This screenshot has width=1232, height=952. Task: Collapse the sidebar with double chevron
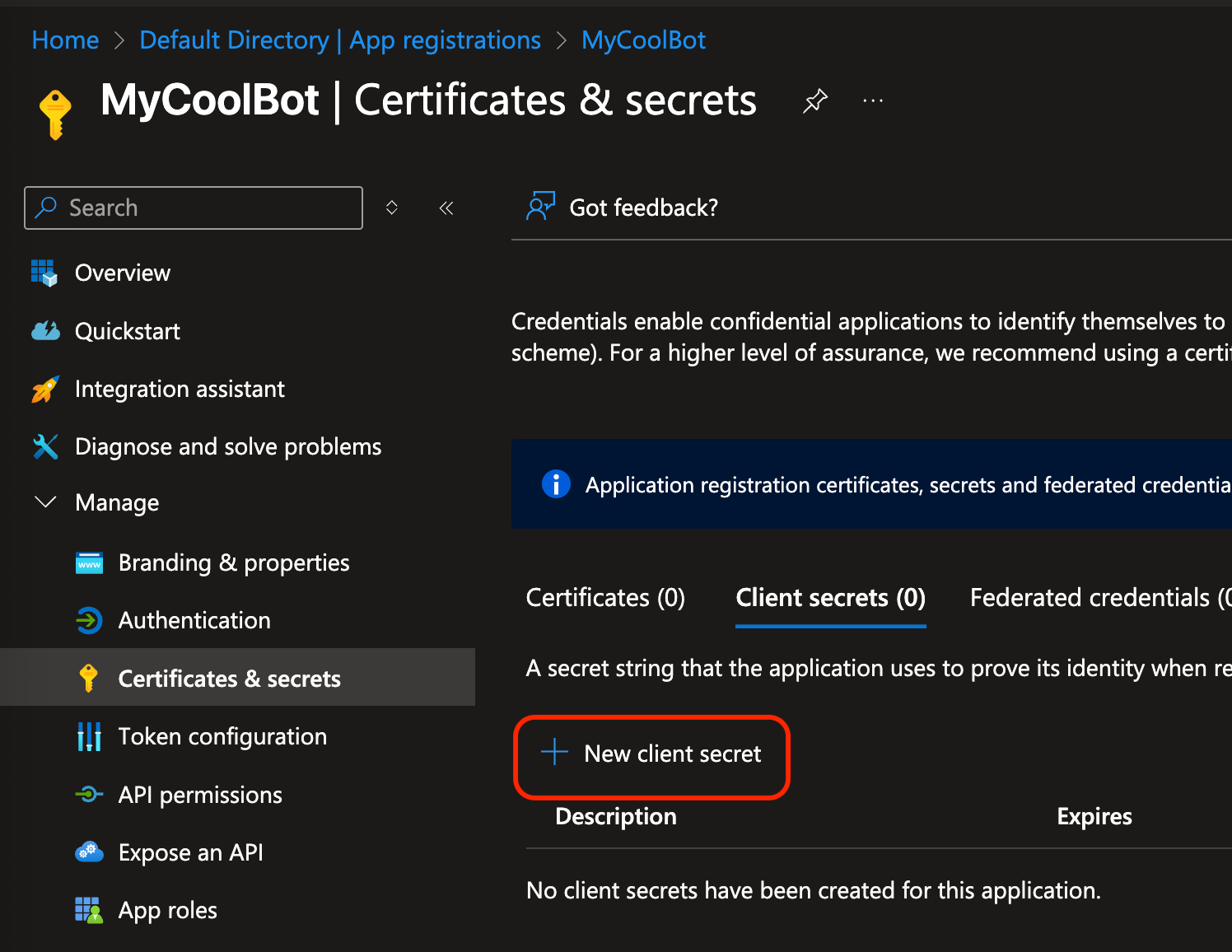tap(446, 208)
